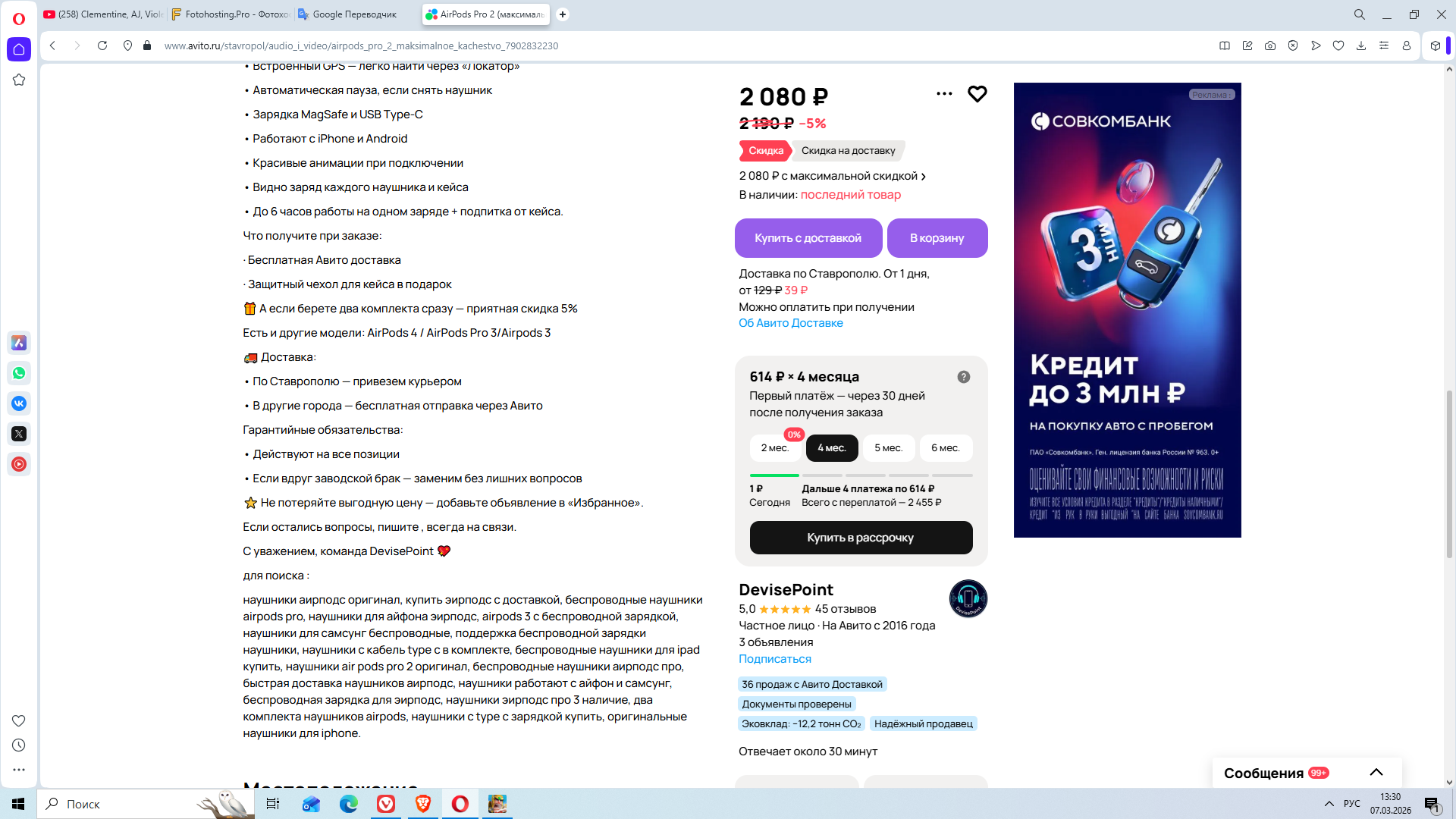Image resolution: width=1456 pixels, height=819 pixels.
Task: Open the Об Авито Доставке link
Action: tap(790, 323)
